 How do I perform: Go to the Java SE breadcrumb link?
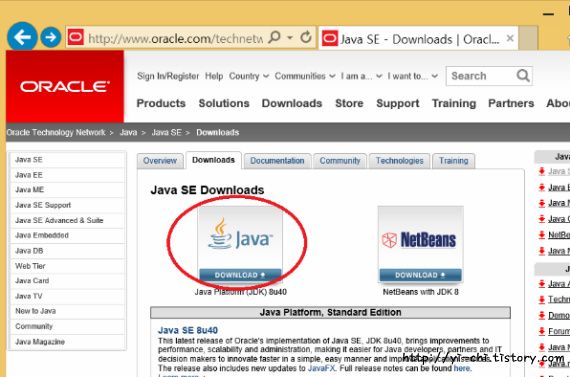pos(166,132)
